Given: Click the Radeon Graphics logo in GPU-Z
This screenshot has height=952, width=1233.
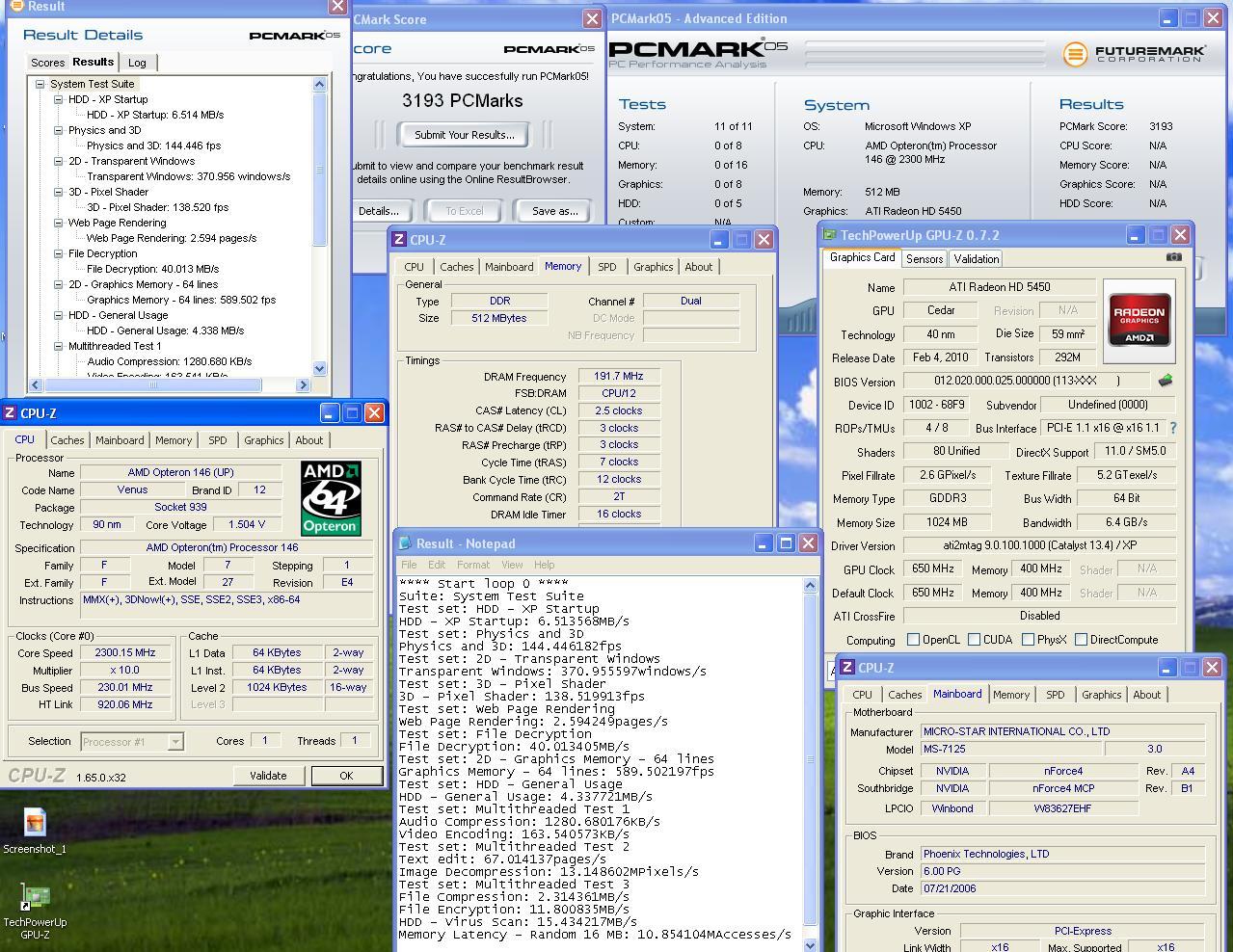Looking at the screenshot, I should click(x=1139, y=321).
